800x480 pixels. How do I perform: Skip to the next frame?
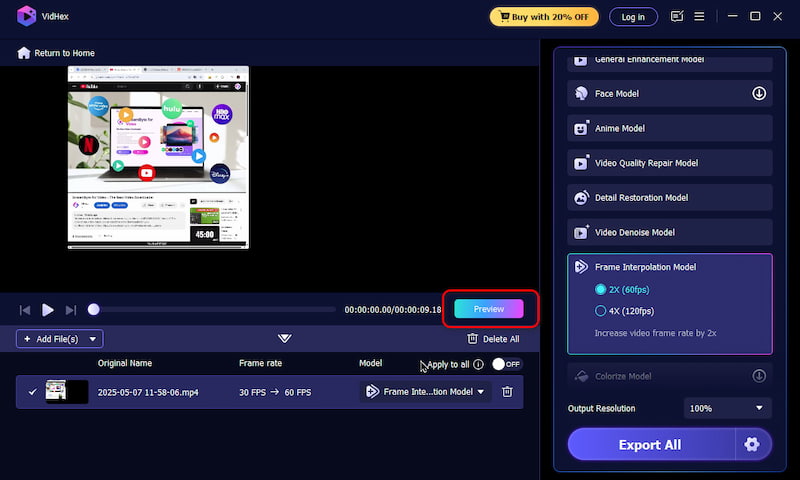[70, 310]
